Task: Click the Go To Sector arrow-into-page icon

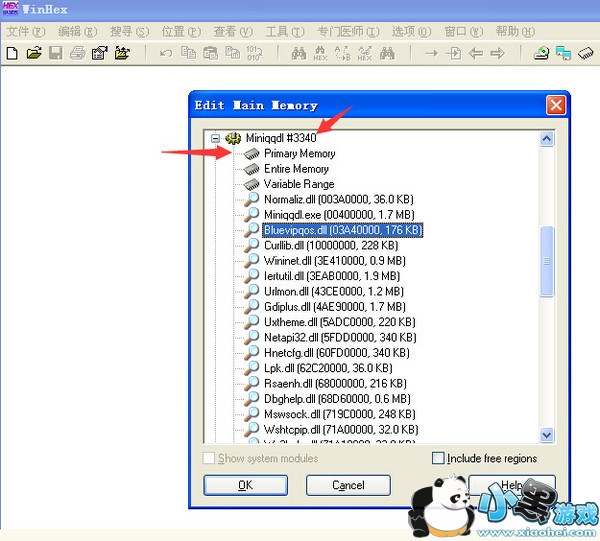Action: [453, 53]
